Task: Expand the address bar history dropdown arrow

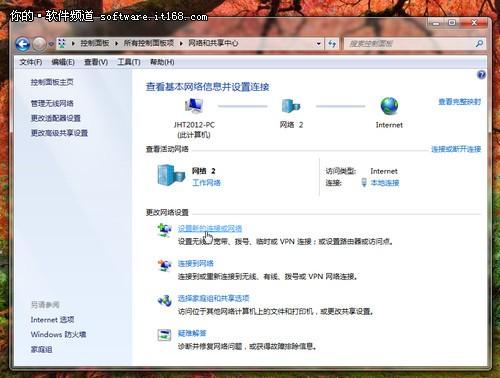Action: [x=319, y=44]
